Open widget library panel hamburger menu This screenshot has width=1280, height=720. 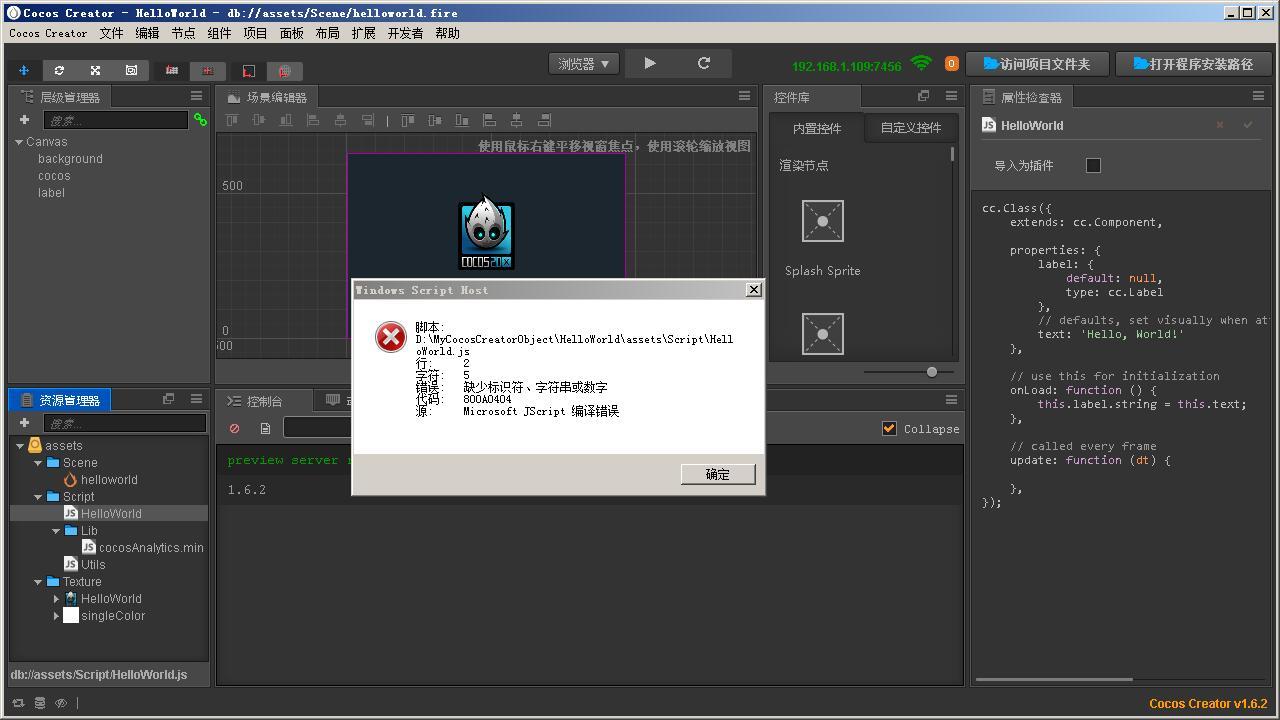click(x=951, y=96)
